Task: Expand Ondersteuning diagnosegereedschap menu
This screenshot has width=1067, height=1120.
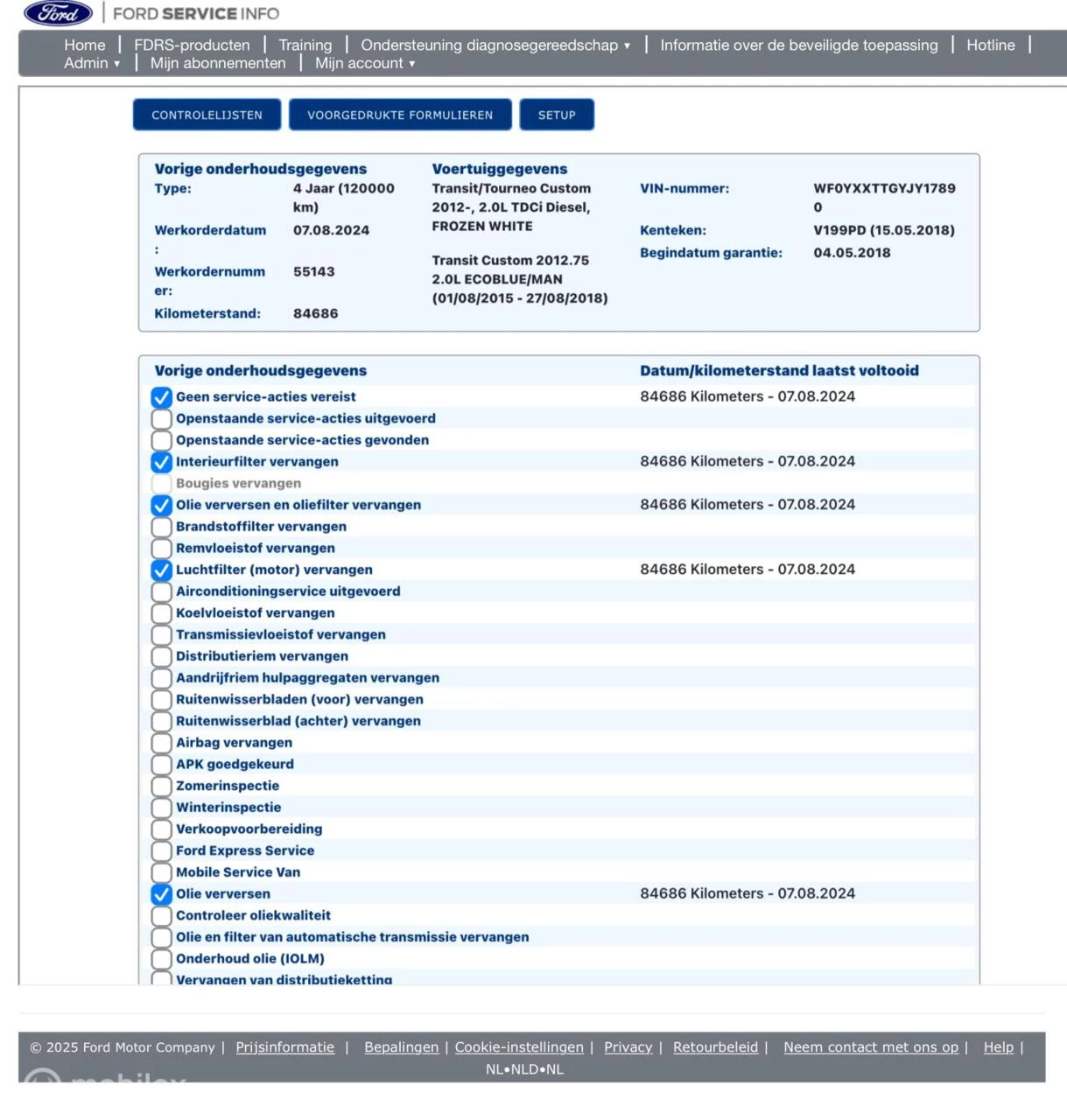Action: pos(495,45)
